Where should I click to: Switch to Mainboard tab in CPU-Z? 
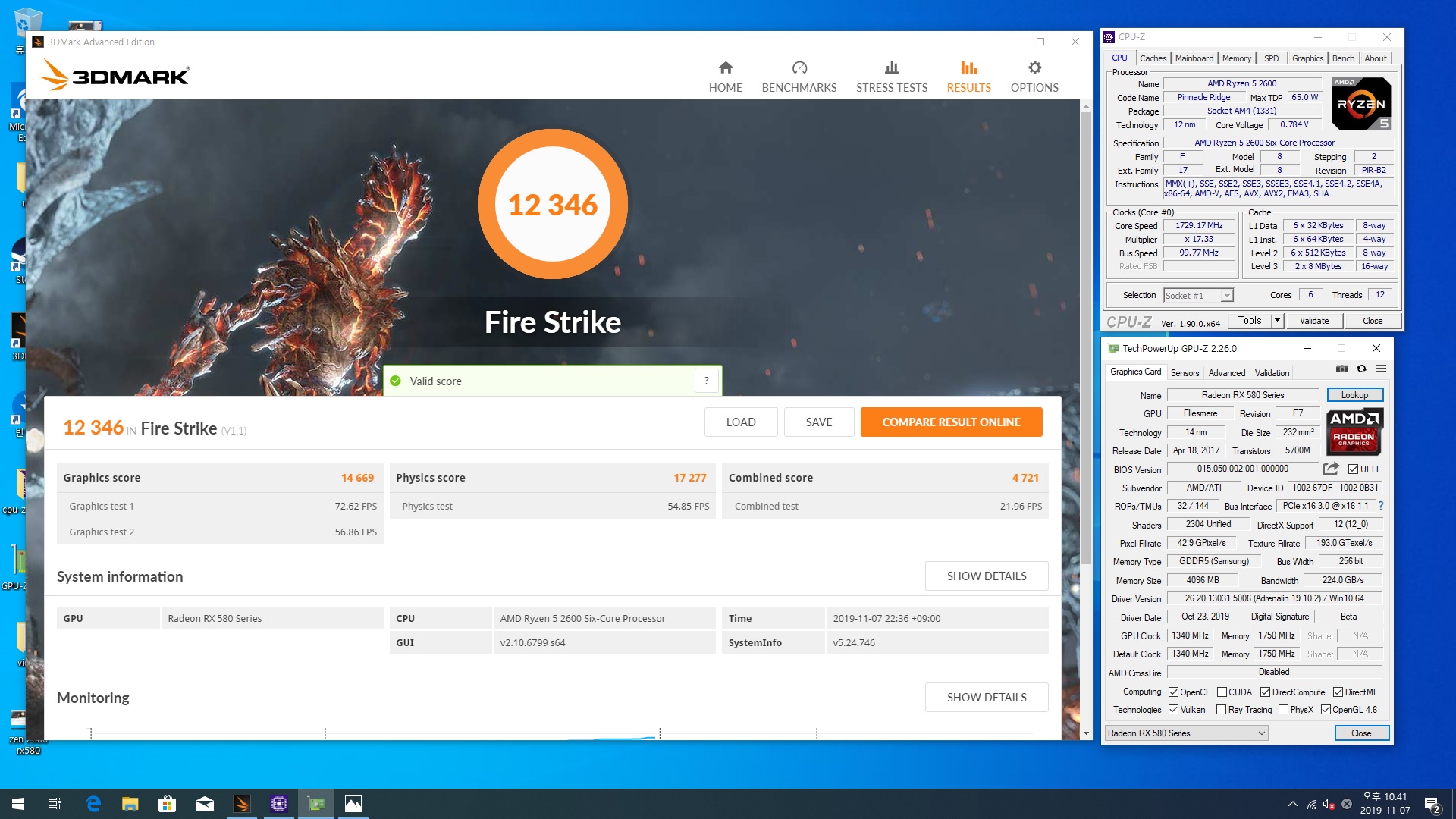tap(1194, 58)
